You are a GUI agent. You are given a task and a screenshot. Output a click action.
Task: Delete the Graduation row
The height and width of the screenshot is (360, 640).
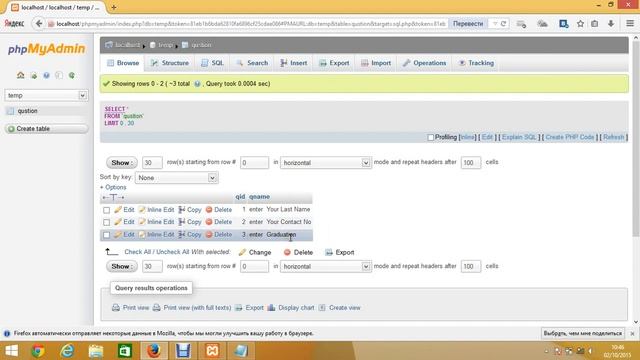(x=219, y=235)
